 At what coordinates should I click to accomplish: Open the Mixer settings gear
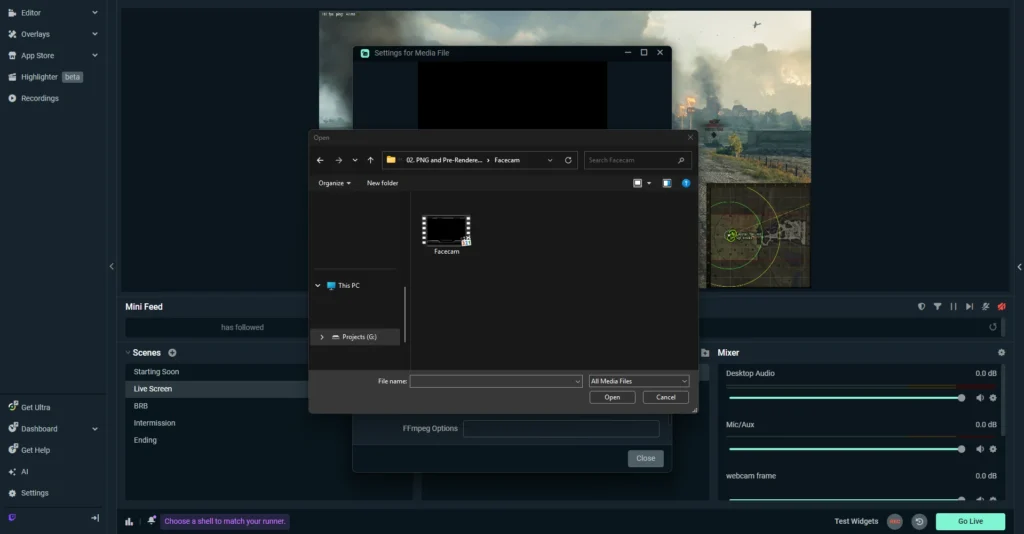1001,353
